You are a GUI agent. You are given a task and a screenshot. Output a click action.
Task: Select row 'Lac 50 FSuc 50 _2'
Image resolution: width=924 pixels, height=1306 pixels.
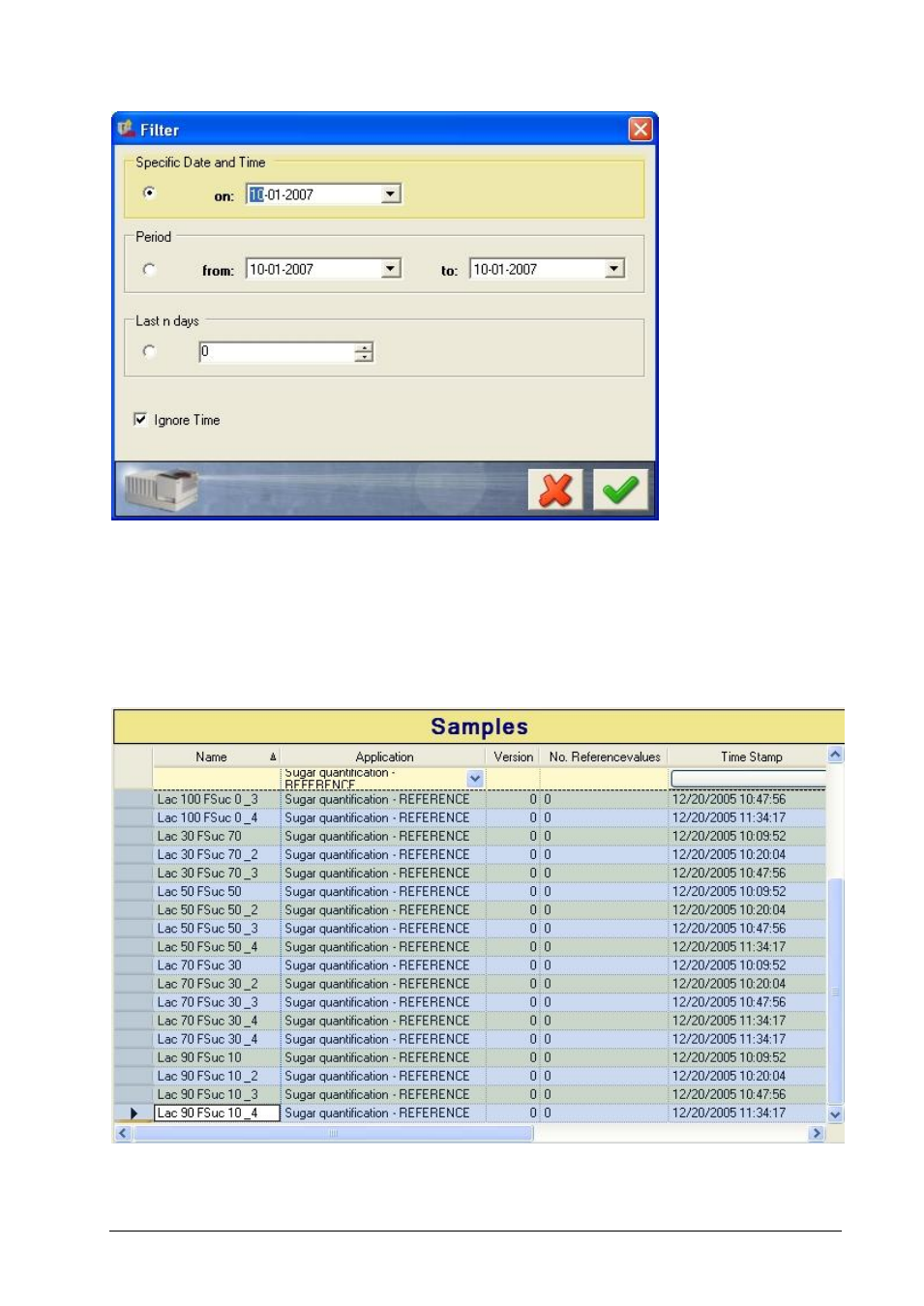pos(470,909)
